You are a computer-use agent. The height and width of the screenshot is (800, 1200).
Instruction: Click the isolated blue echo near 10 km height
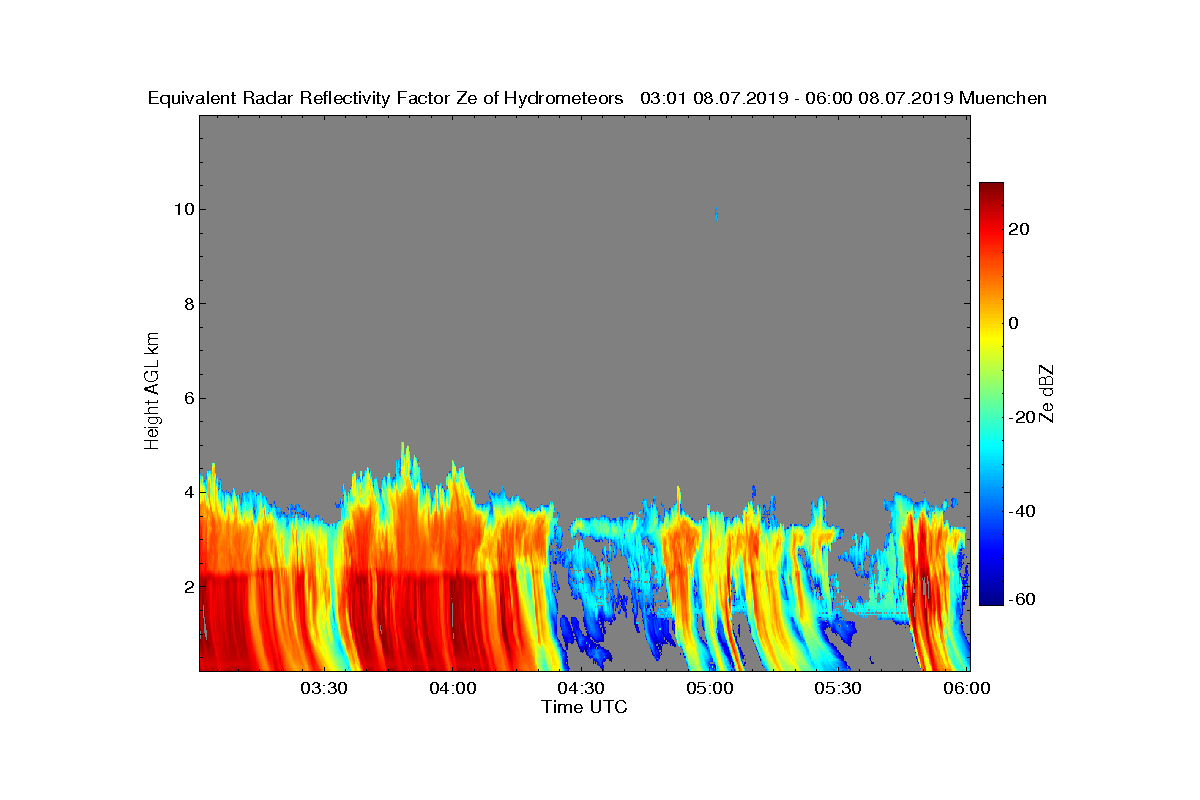point(716,214)
